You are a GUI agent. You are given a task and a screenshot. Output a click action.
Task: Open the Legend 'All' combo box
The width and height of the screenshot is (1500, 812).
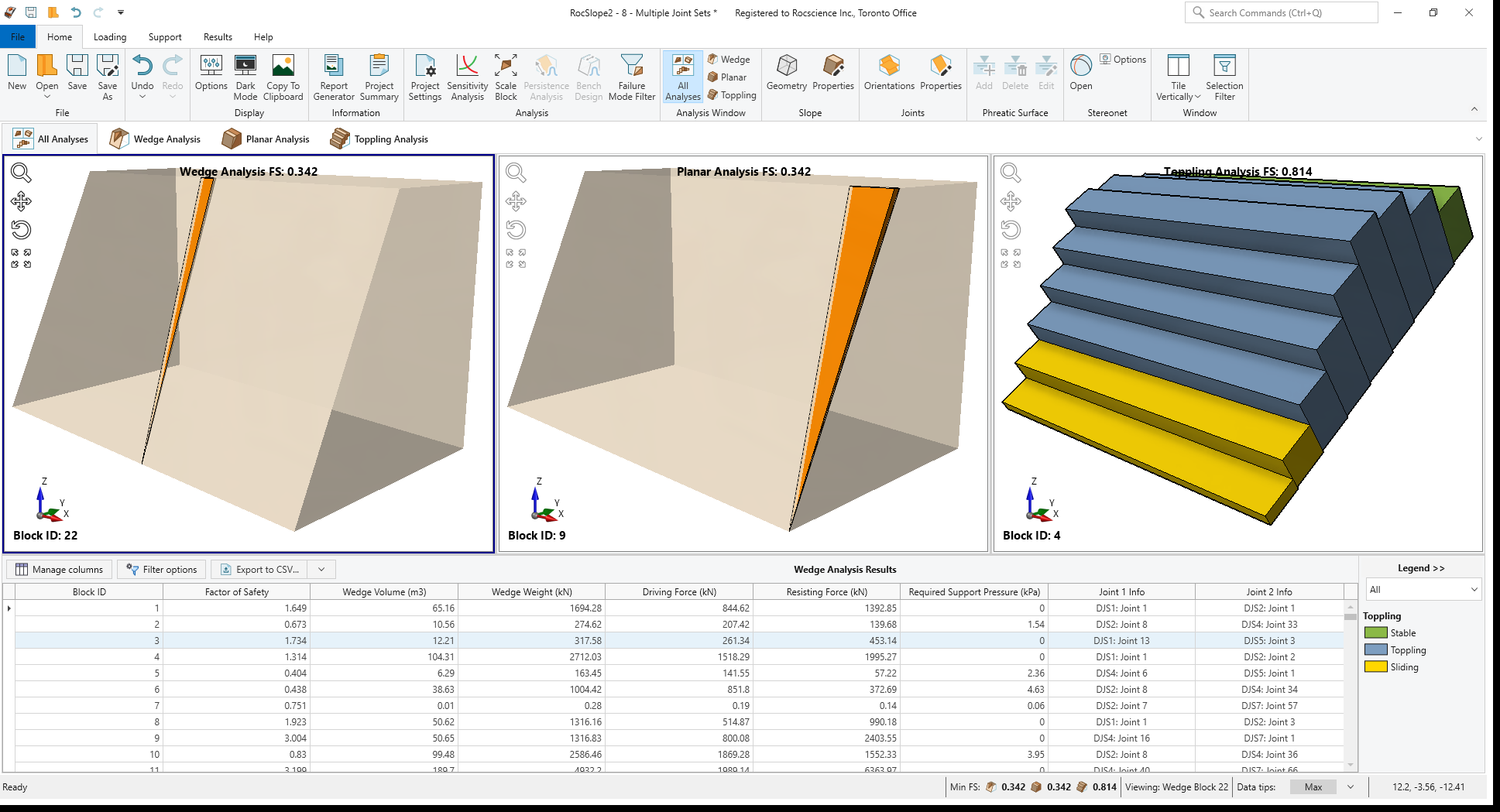pyautogui.click(x=1423, y=590)
